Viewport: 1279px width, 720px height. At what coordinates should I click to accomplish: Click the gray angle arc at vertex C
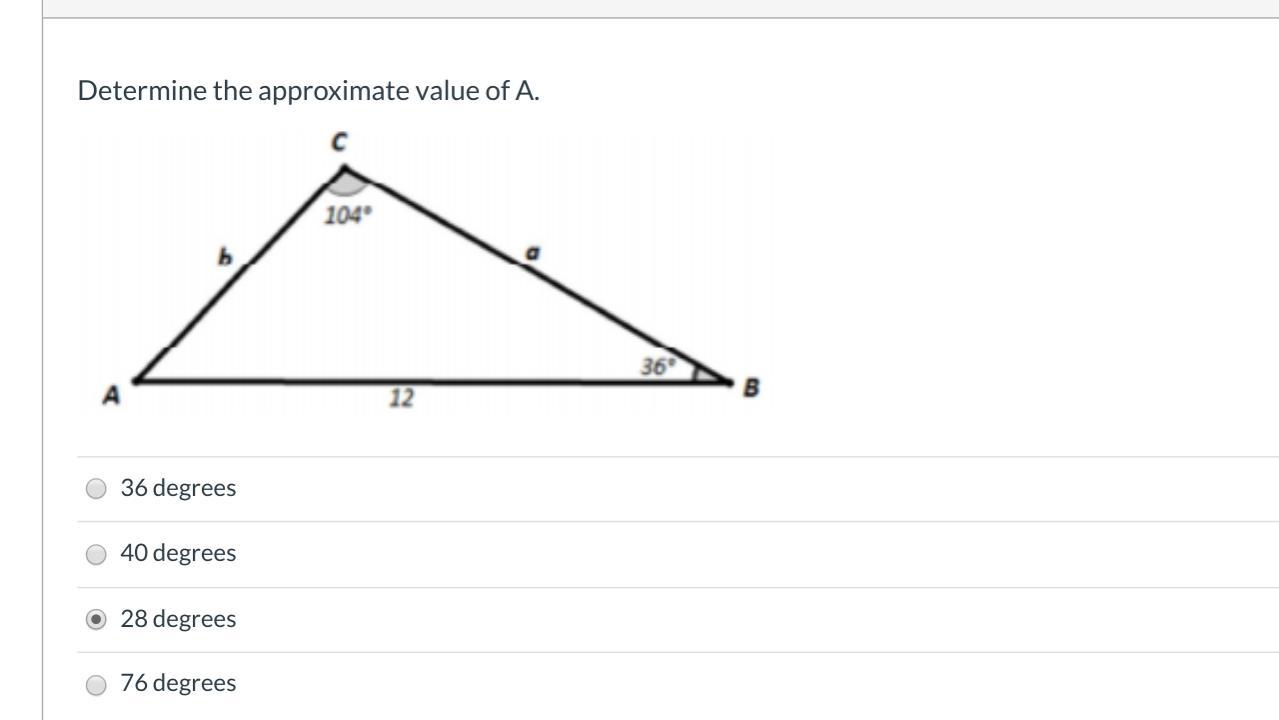point(346,185)
